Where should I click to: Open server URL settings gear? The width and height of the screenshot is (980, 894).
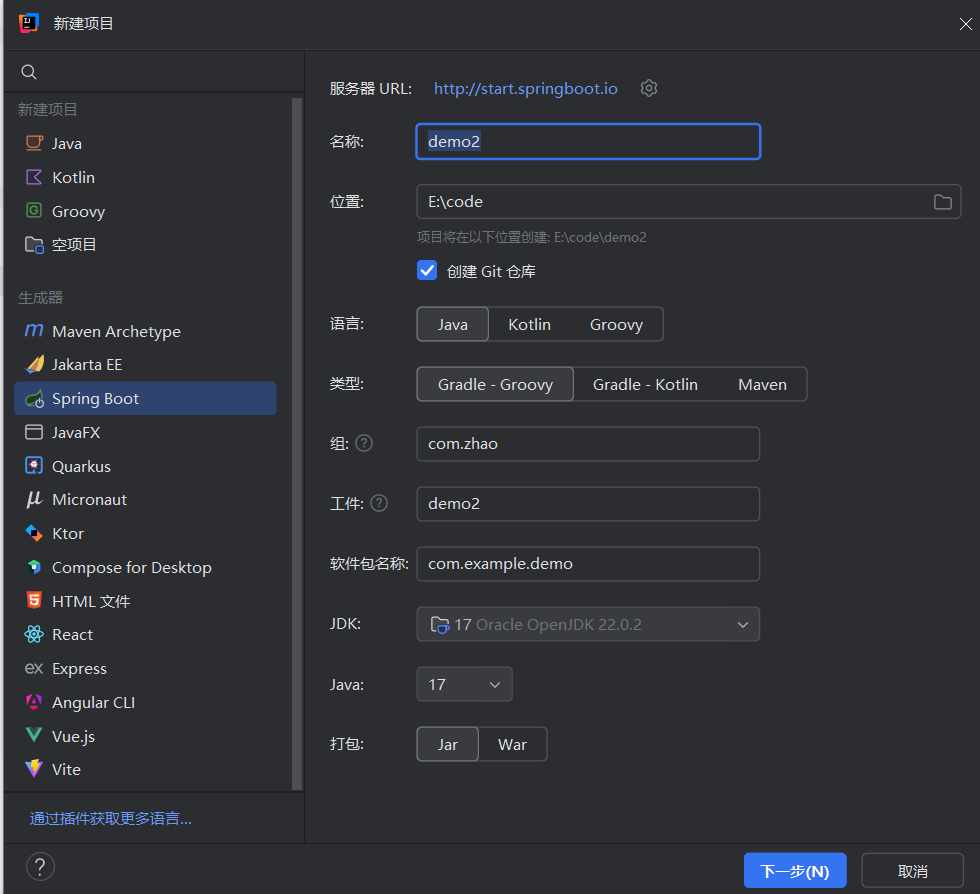point(649,88)
